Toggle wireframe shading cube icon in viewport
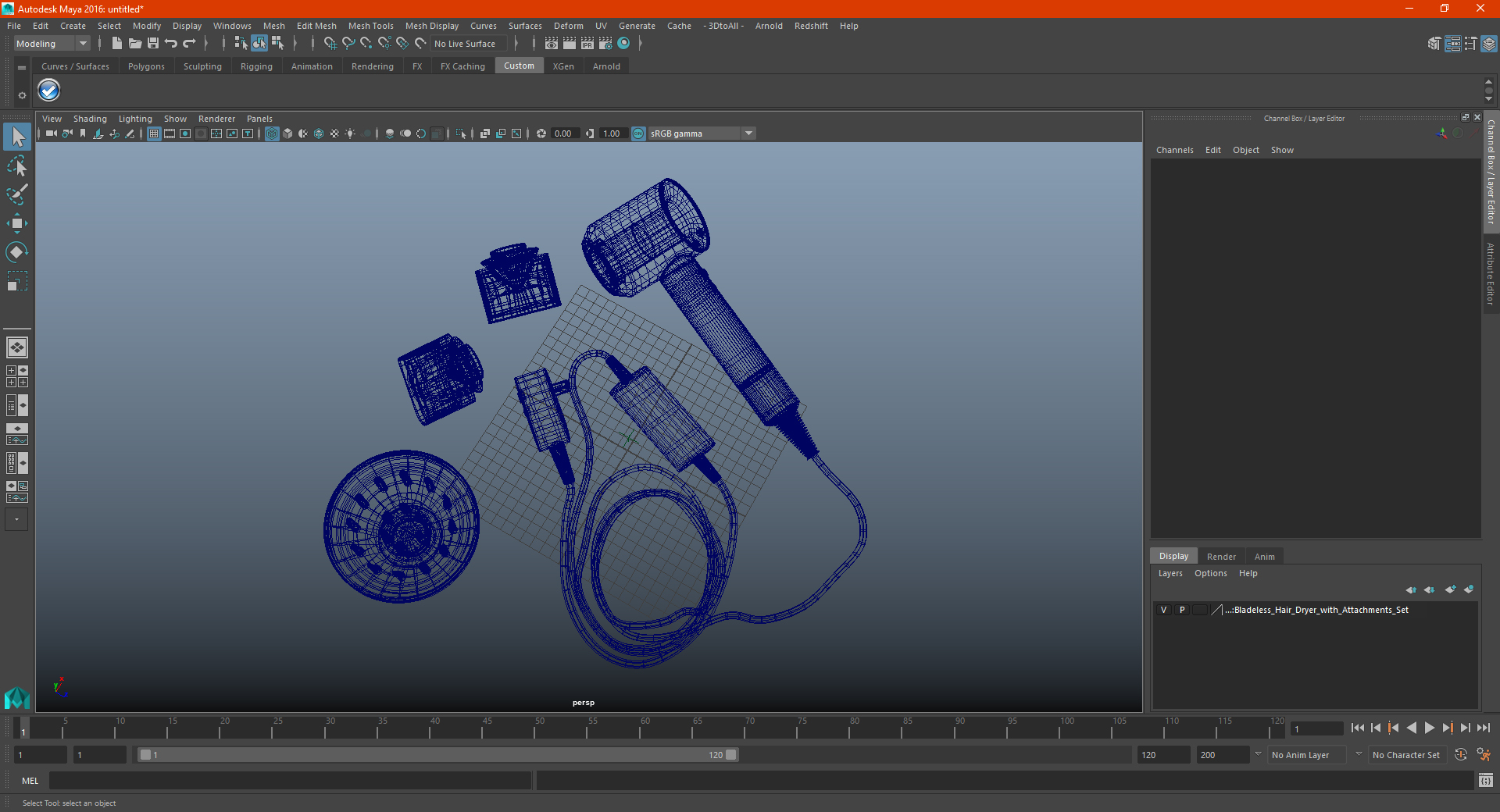The height and width of the screenshot is (812, 1500). (272, 134)
